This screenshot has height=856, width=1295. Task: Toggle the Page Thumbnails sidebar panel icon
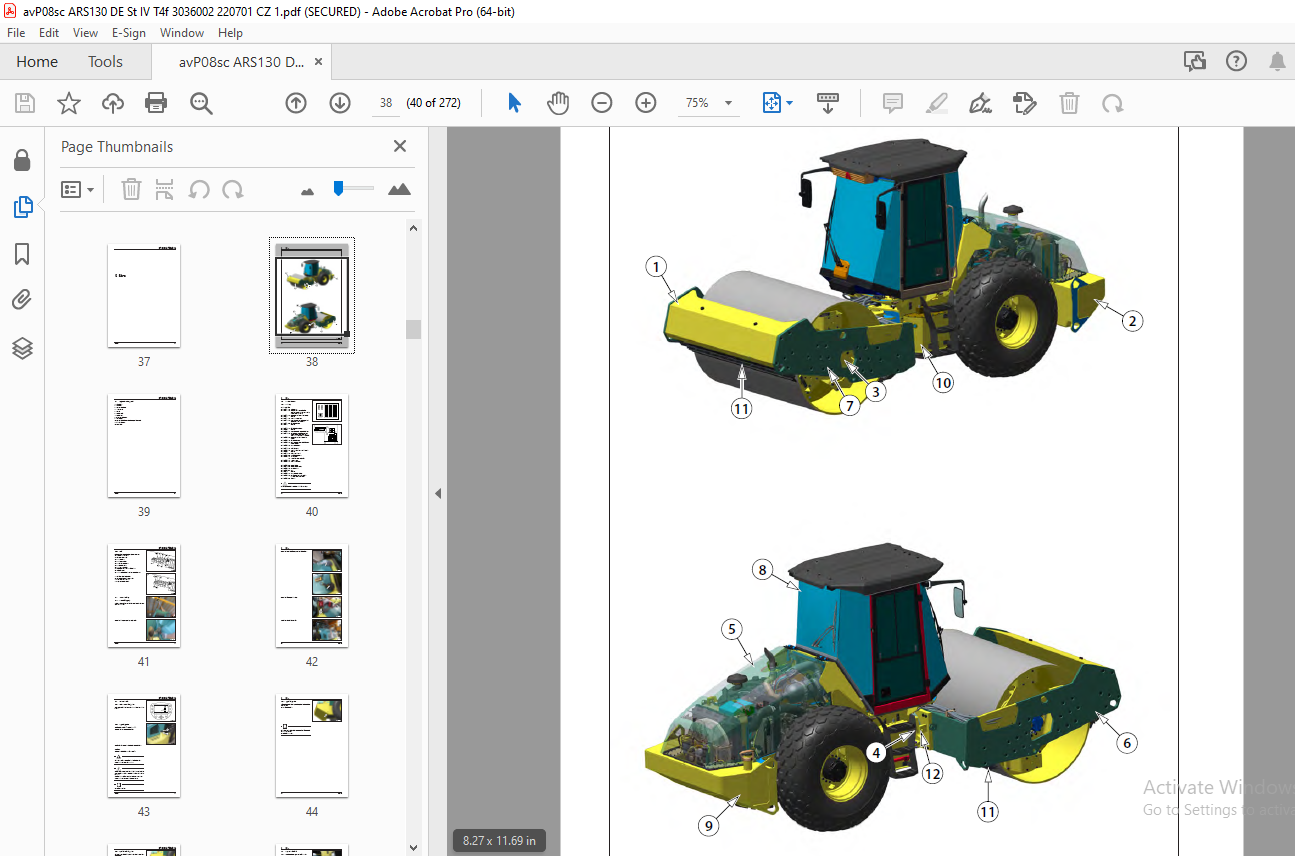tap(22, 207)
